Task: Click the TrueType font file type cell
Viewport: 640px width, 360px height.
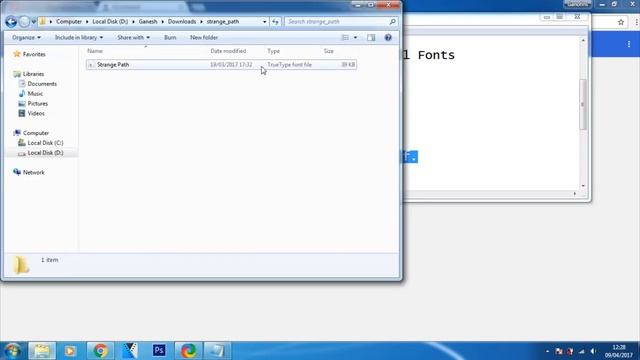Action: click(x=289, y=64)
